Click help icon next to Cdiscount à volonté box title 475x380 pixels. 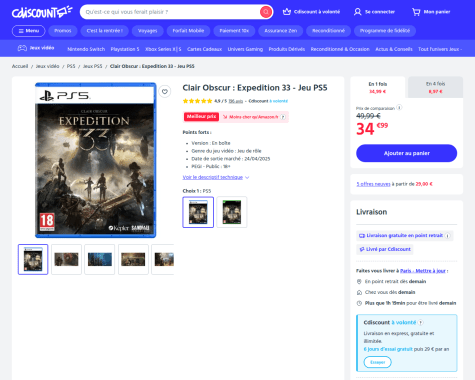[x=420, y=322]
